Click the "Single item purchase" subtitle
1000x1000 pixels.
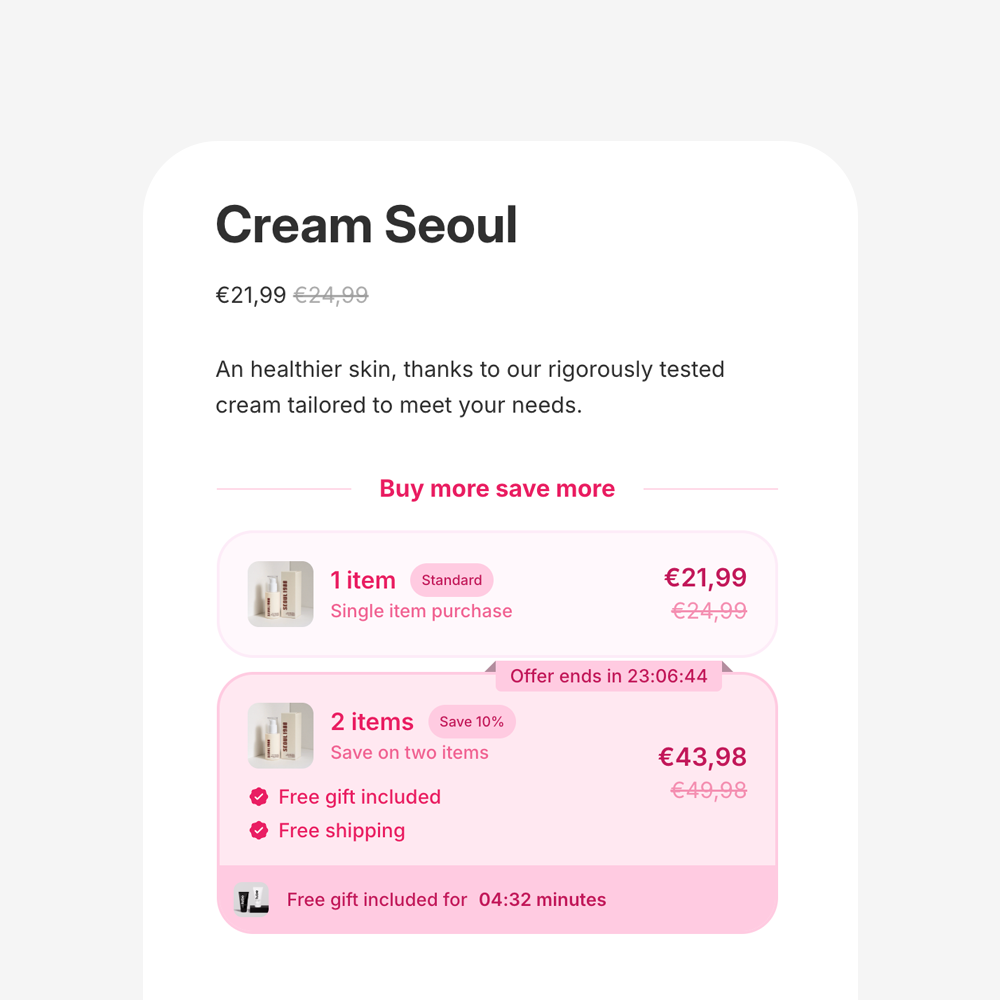[421, 611]
